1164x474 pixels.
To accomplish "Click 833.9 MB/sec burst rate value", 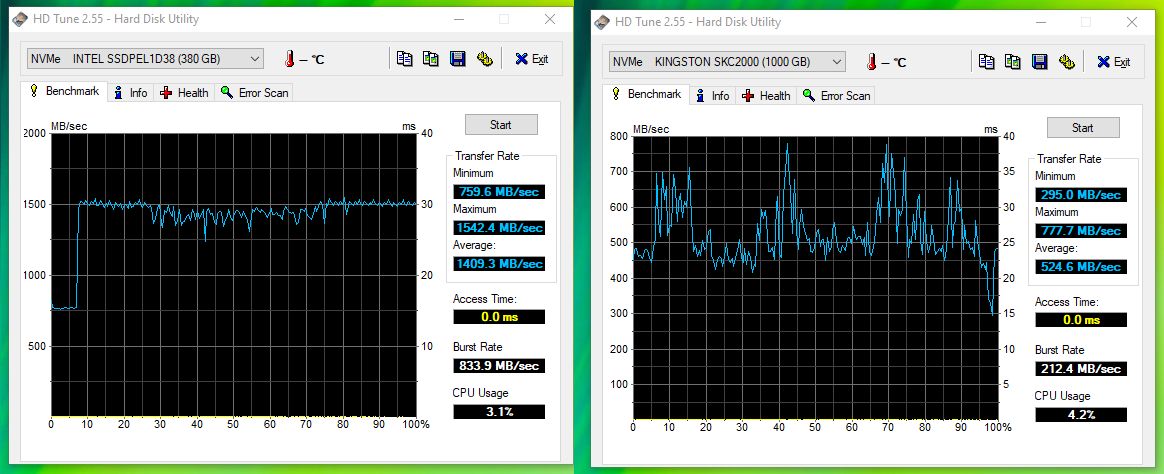I will coord(499,366).
